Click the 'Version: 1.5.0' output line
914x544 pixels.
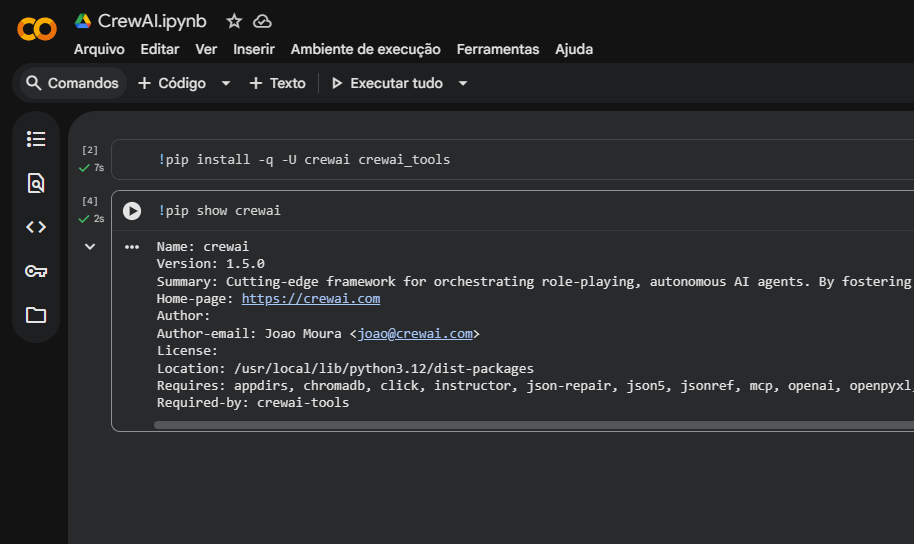click(210, 264)
